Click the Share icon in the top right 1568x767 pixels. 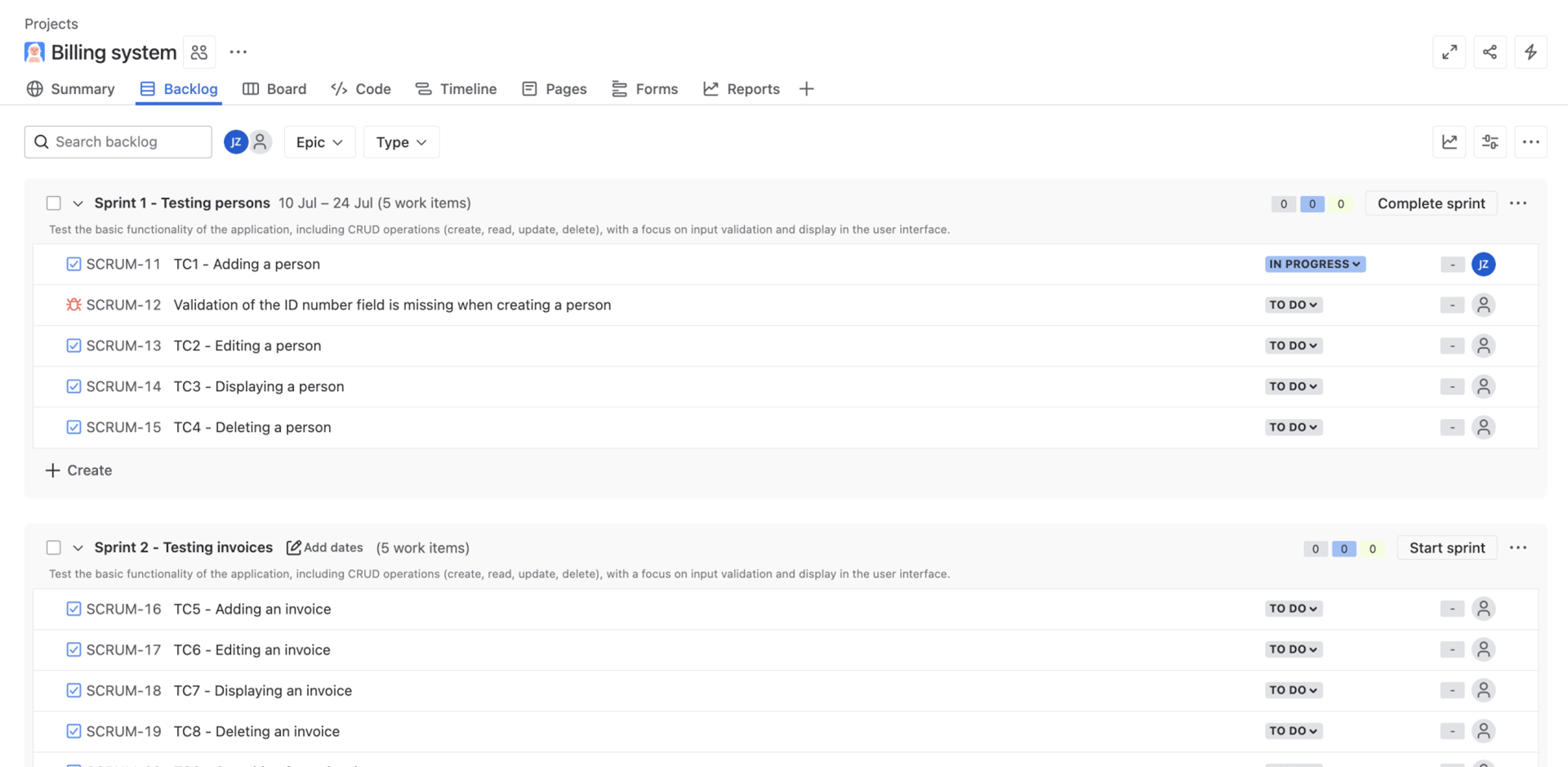(x=1490, y=51)
